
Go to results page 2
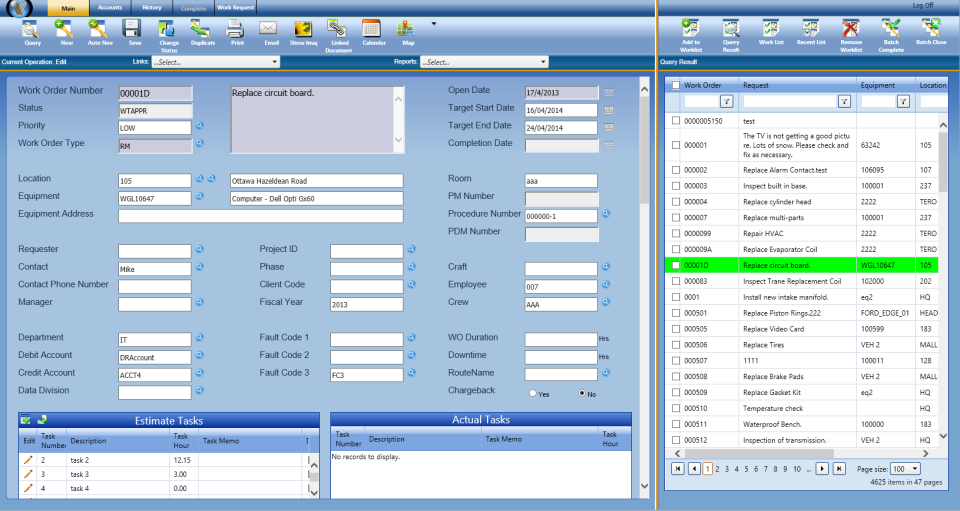717,469
